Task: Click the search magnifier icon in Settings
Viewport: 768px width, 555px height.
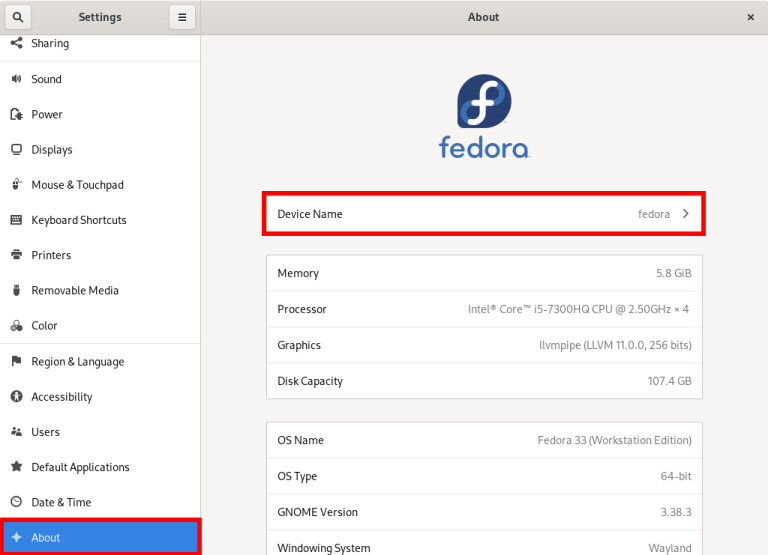Action: [18, 17]
